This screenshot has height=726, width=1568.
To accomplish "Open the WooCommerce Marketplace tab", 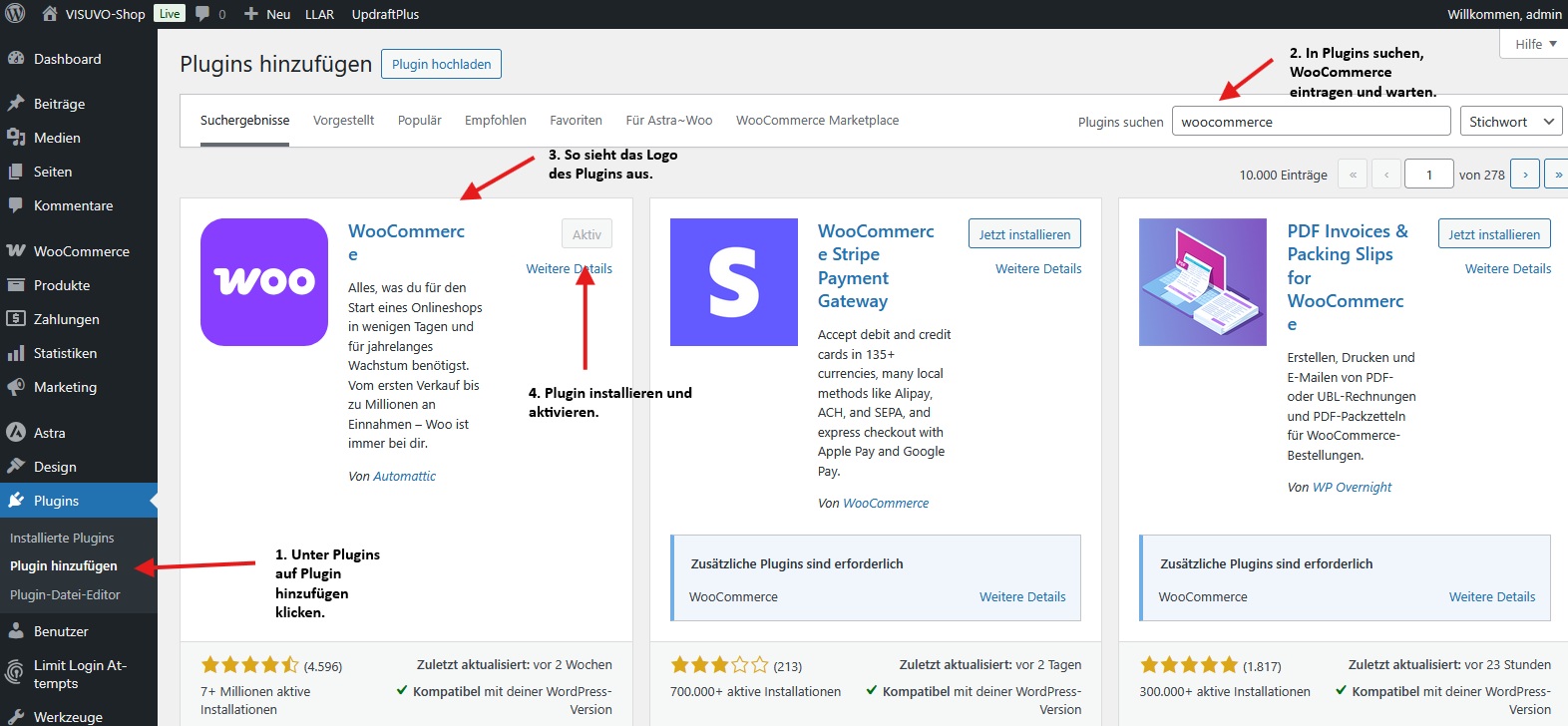I will (817, 121).
